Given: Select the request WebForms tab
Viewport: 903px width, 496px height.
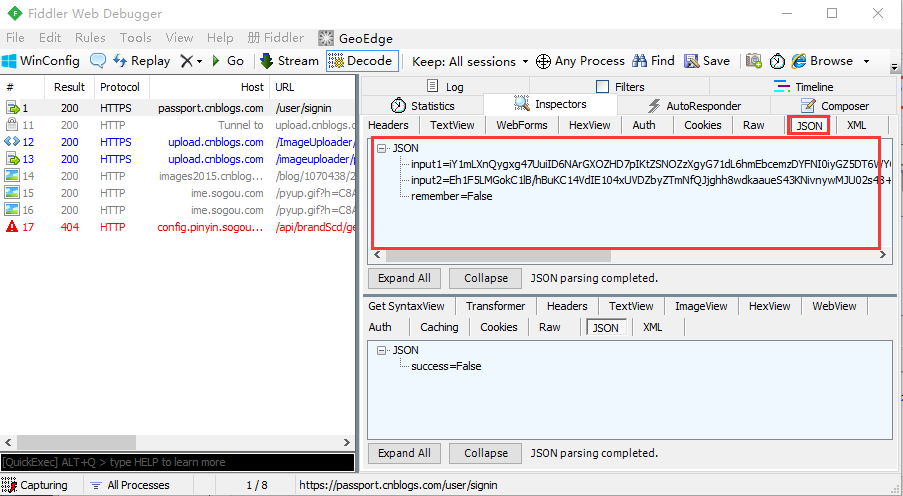Looking at the screenshot, I should coord(522,125).
